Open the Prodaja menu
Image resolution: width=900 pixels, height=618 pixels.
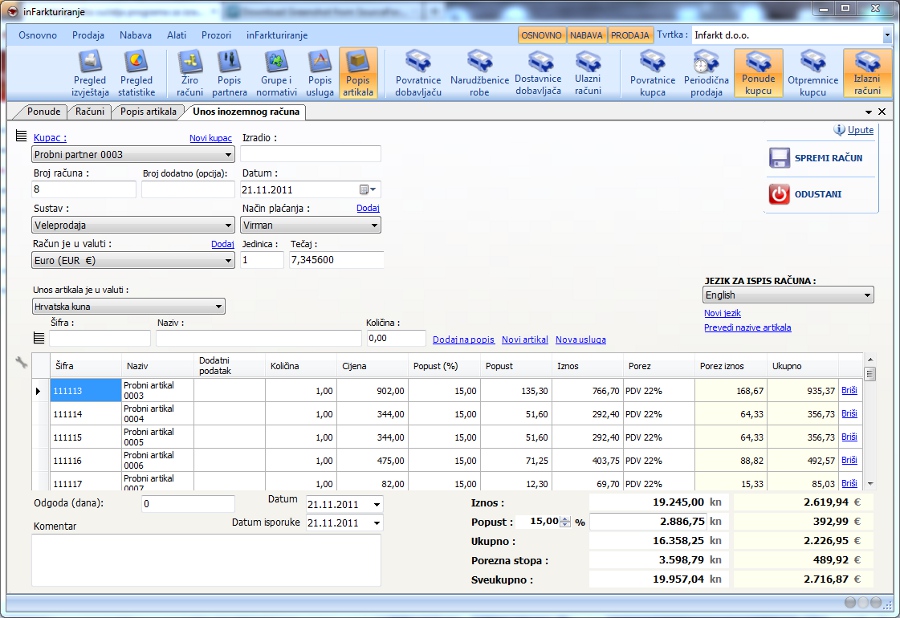coord(88,35)
